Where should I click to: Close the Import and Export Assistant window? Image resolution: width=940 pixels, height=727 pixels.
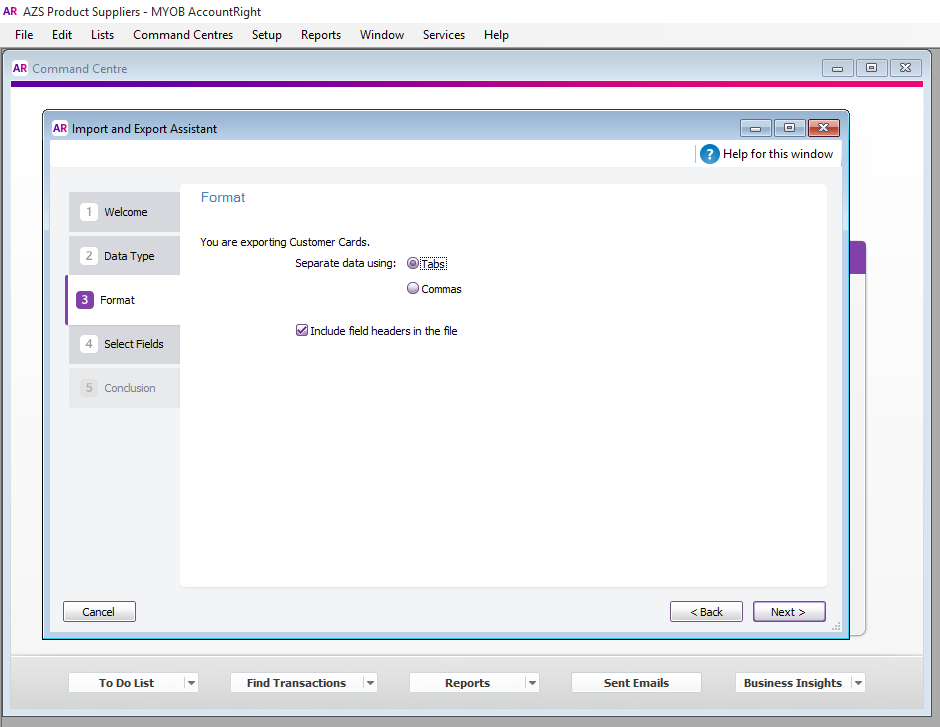824,128
